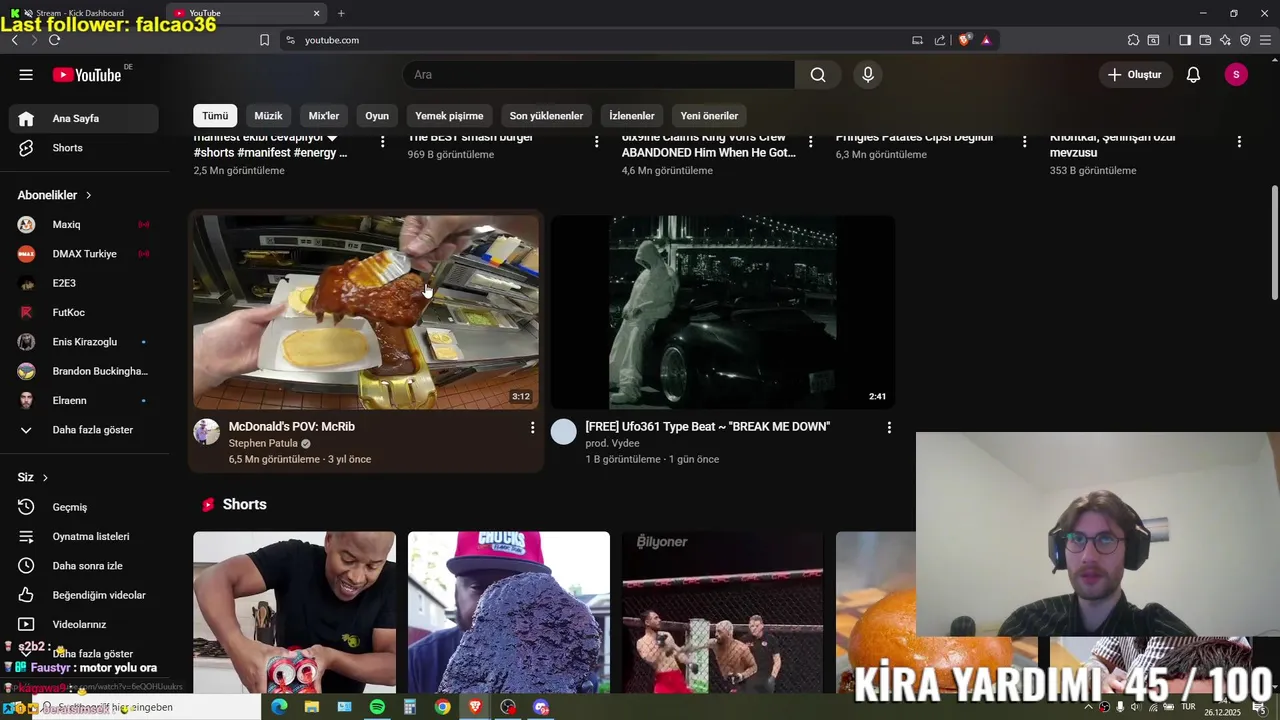Open options for 6ix9ine King Von video
1280x720 pixels.
(x=810, y=142)
